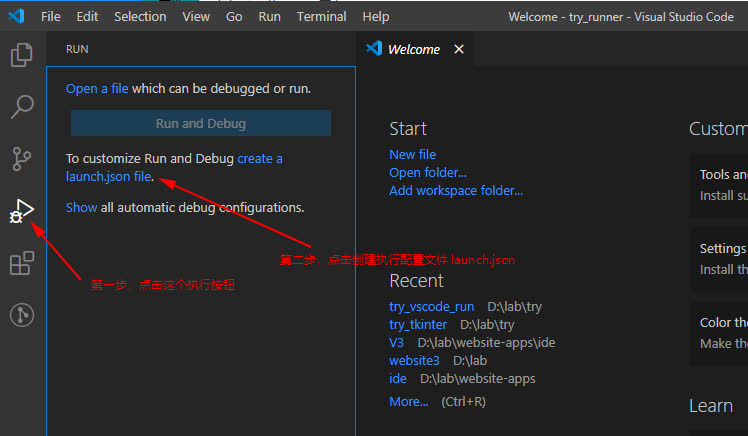Image resolution: width=748 pixels, height=436 pixels.
Task: Open the Help menu
Action: (376, 17)
